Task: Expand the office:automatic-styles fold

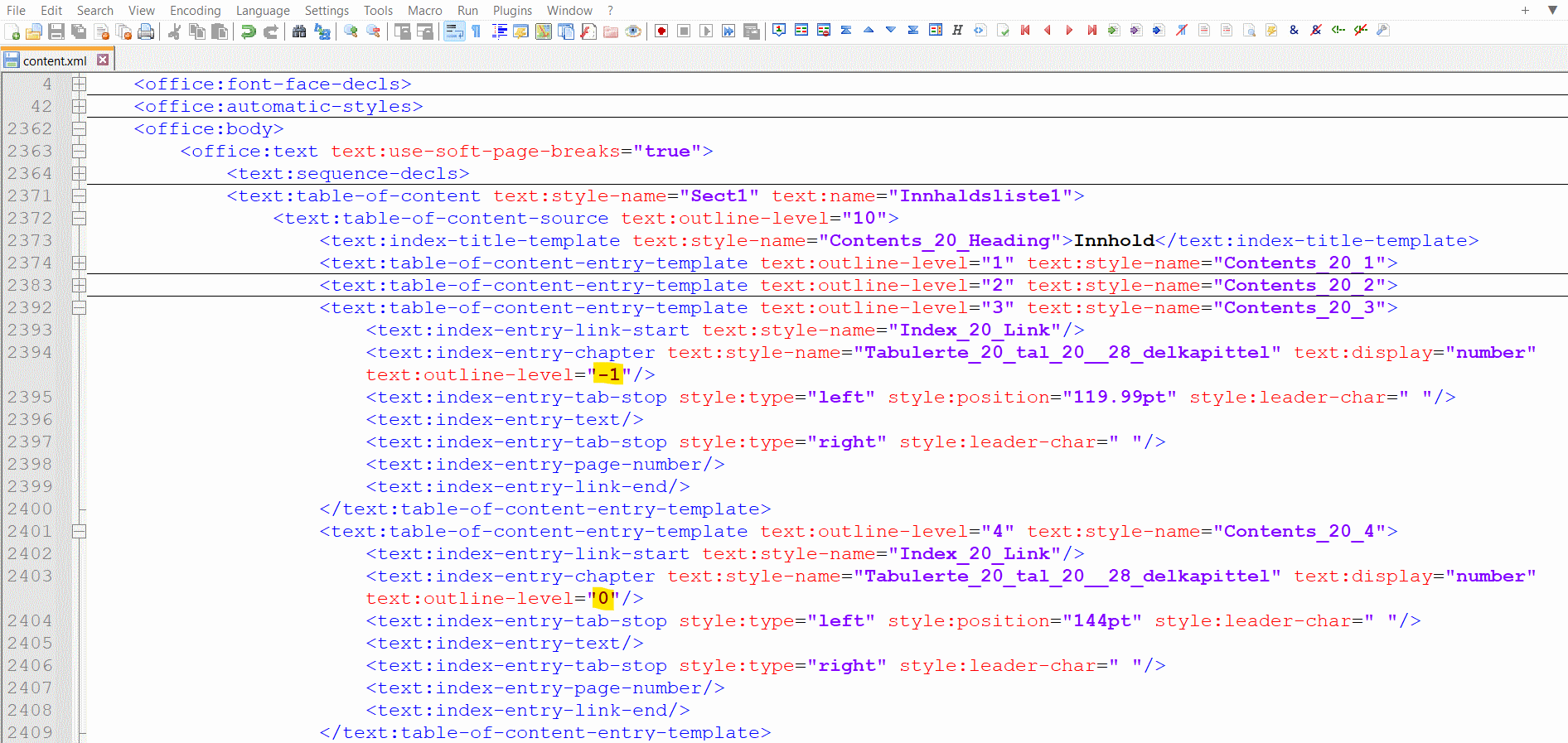Action: (79, 106)
